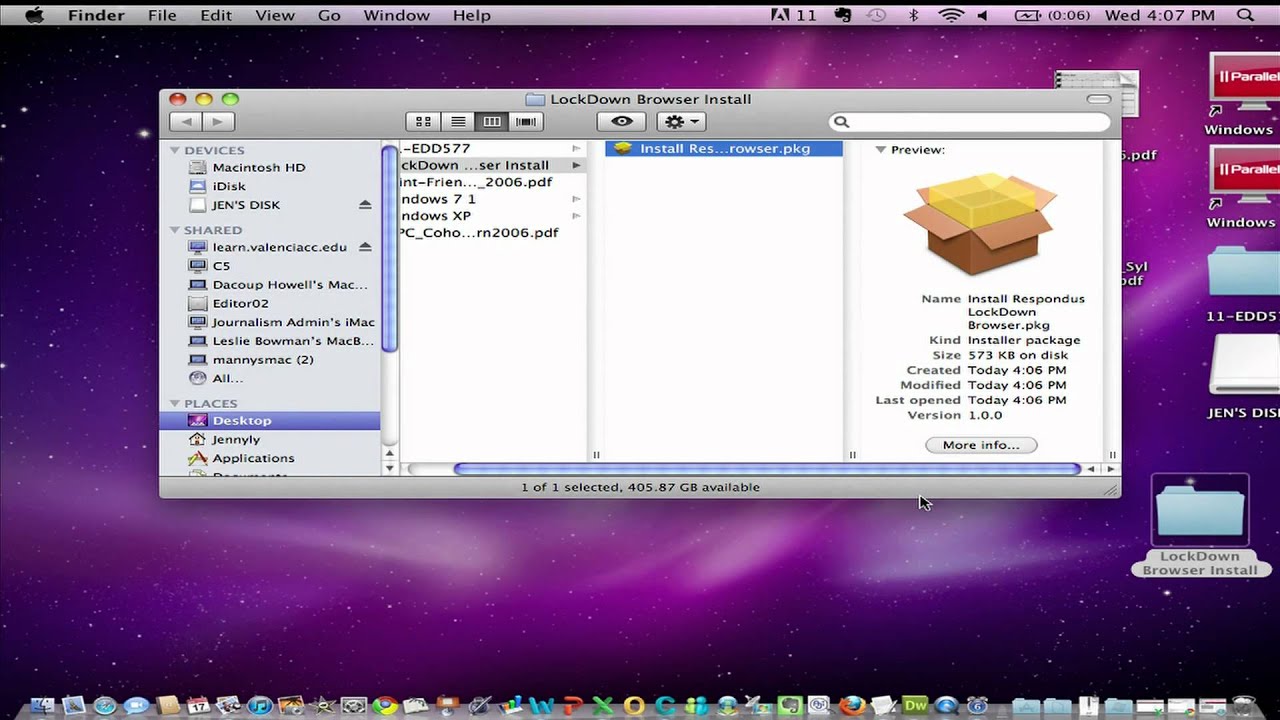Viewport: 1280px width, 720px height.
Task: Open the Finder menu
Action: point(96,15)
